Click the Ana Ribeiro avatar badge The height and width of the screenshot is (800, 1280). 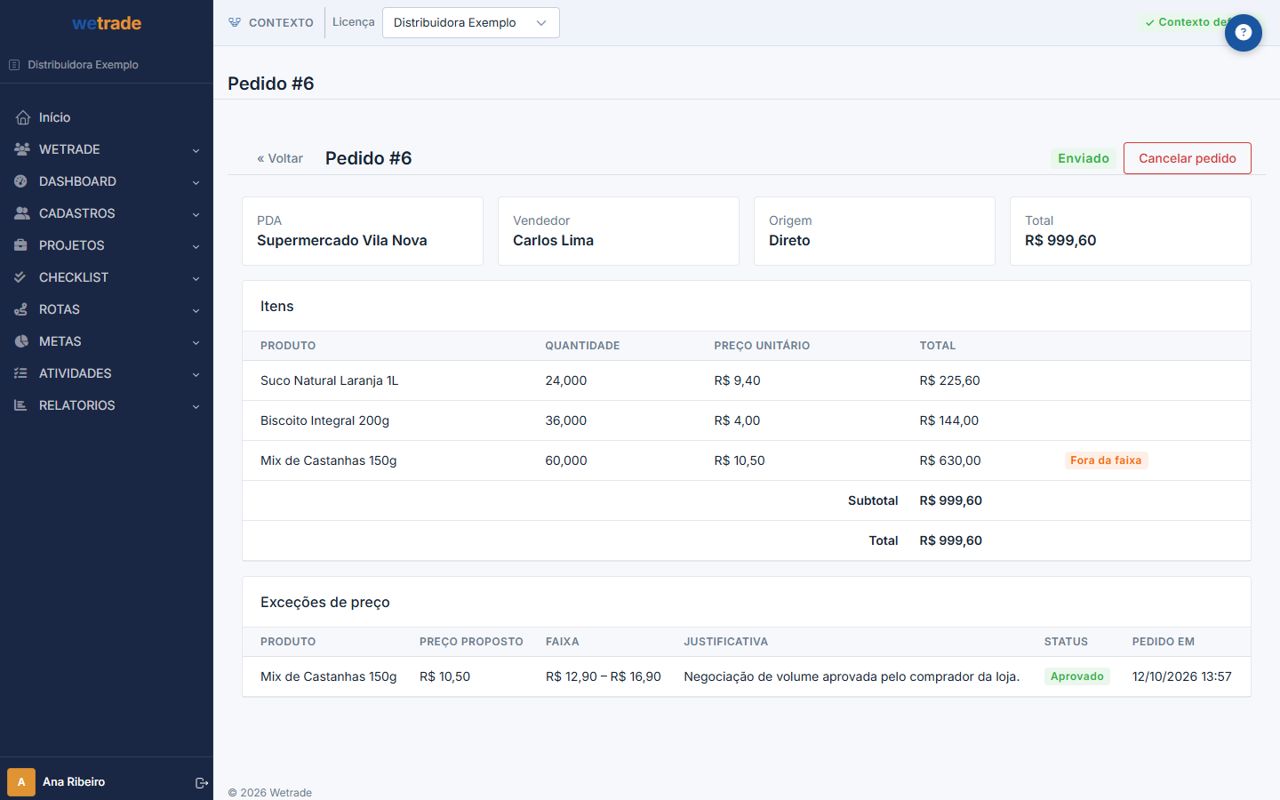coord(21,782)
